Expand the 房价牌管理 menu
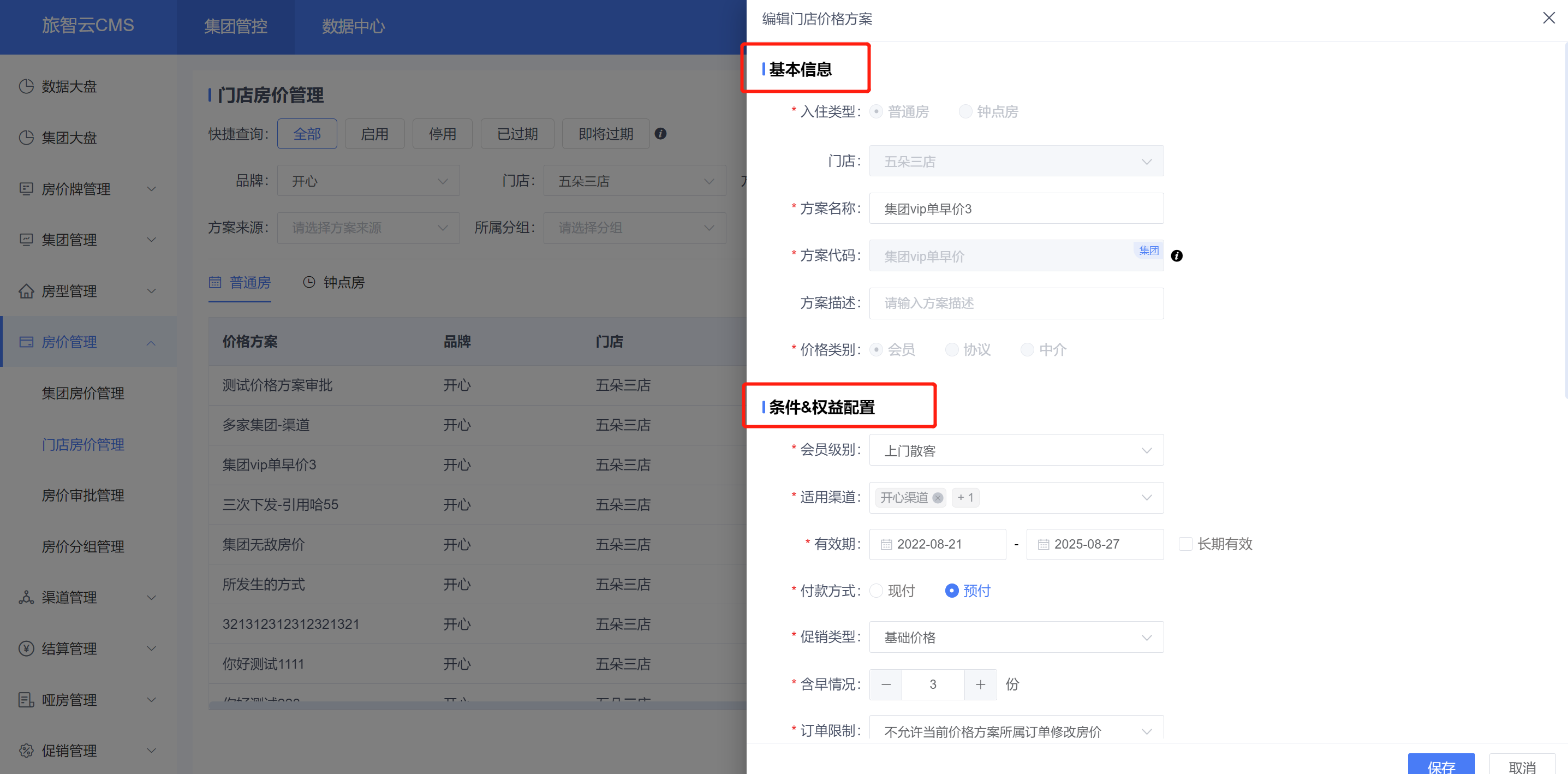Screen dimensions: 1568x774 coord(152,189)
